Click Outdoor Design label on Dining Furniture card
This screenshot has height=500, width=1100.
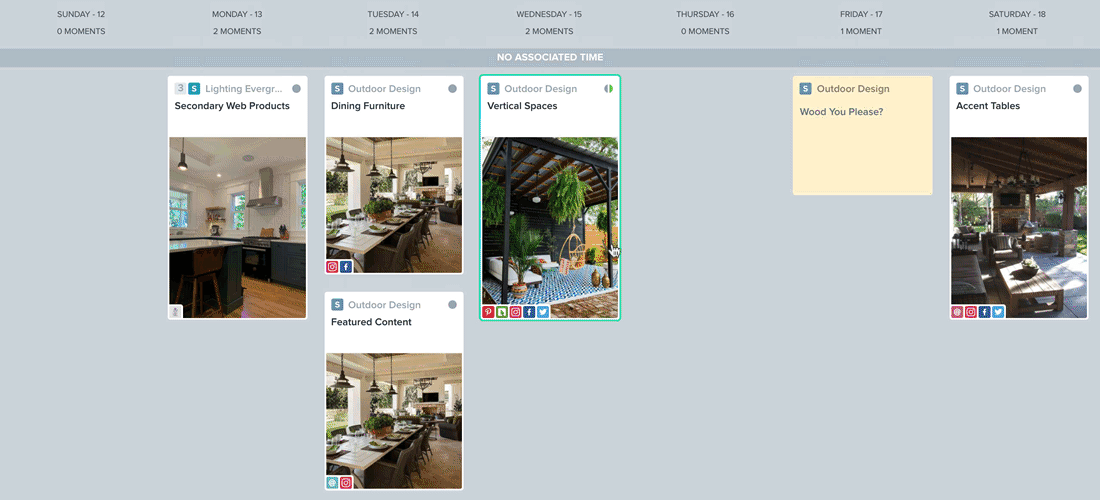click(x=384, y=88)
